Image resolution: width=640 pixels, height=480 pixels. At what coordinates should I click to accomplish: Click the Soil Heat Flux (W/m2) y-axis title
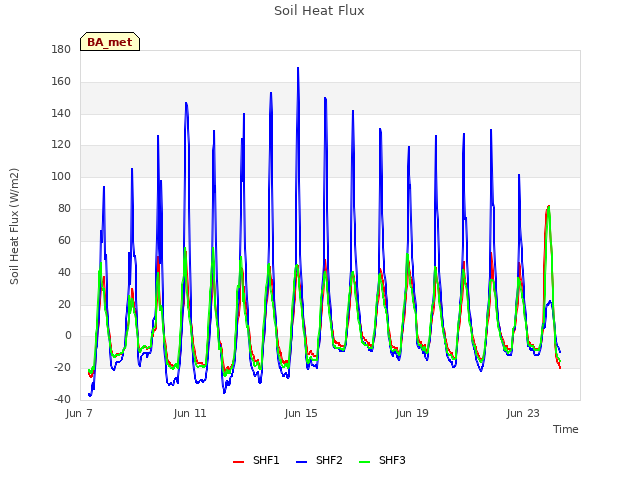tap(14, 226)
